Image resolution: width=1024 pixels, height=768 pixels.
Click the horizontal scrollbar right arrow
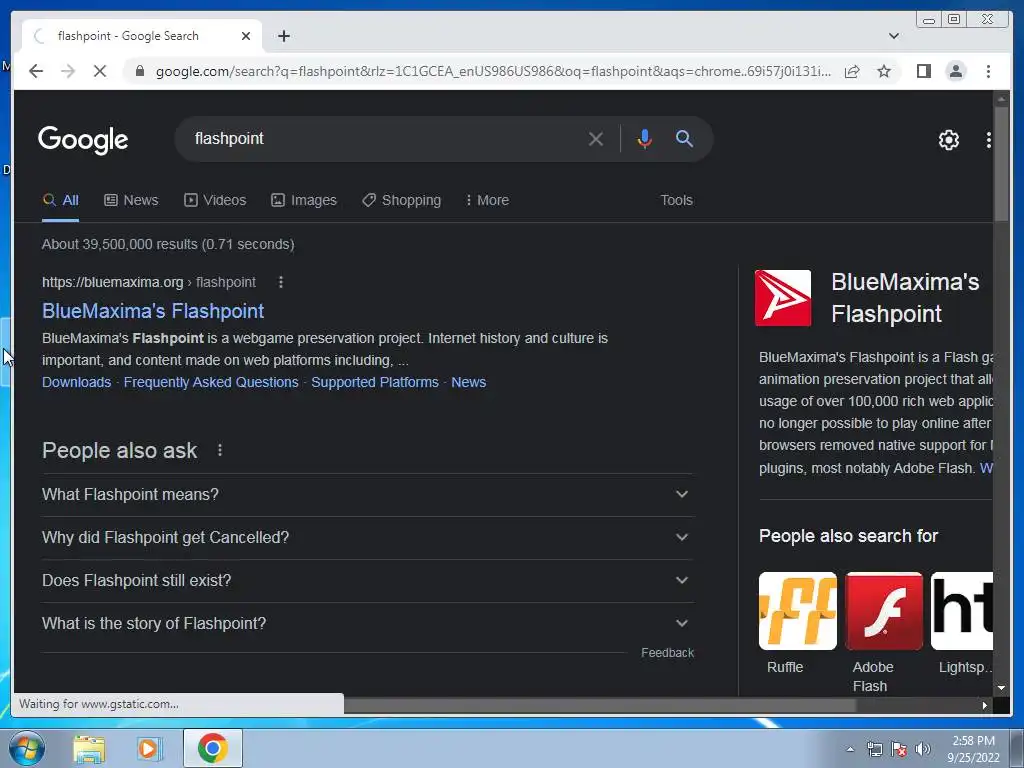(985, 705)
